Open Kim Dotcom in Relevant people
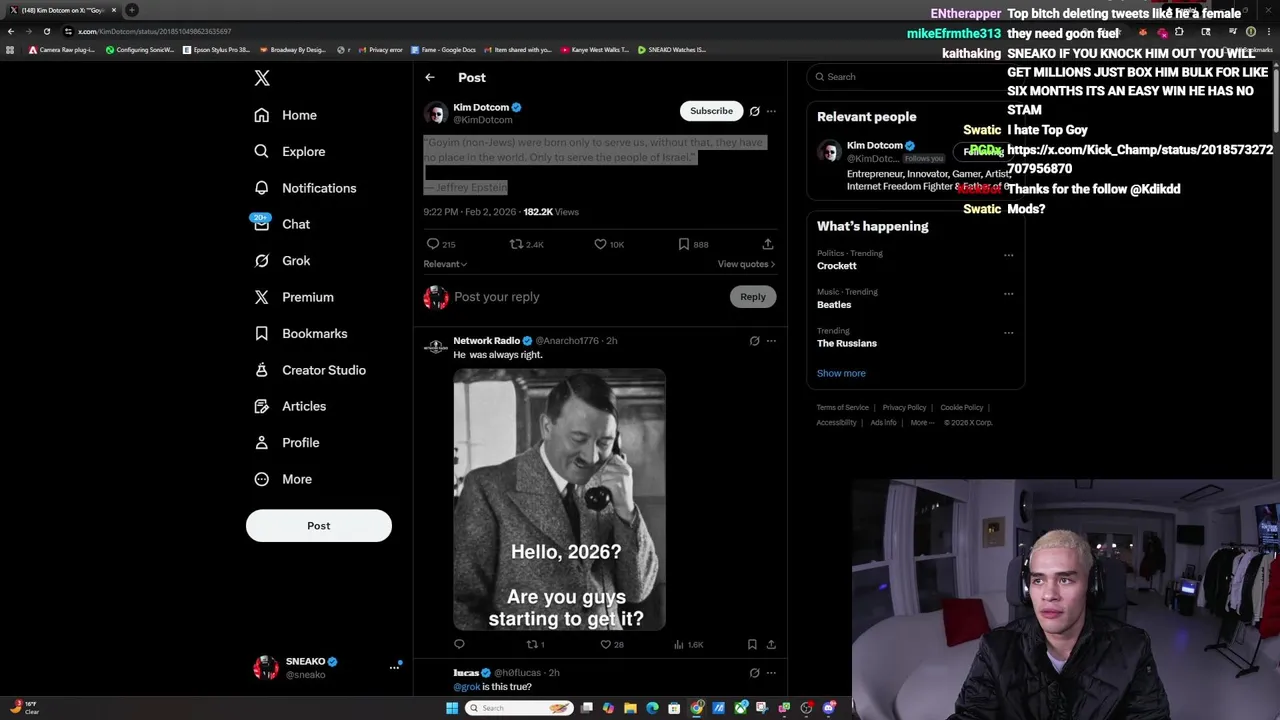The height and width of the screenshot is (720, 1280). (x=875, y=146)
